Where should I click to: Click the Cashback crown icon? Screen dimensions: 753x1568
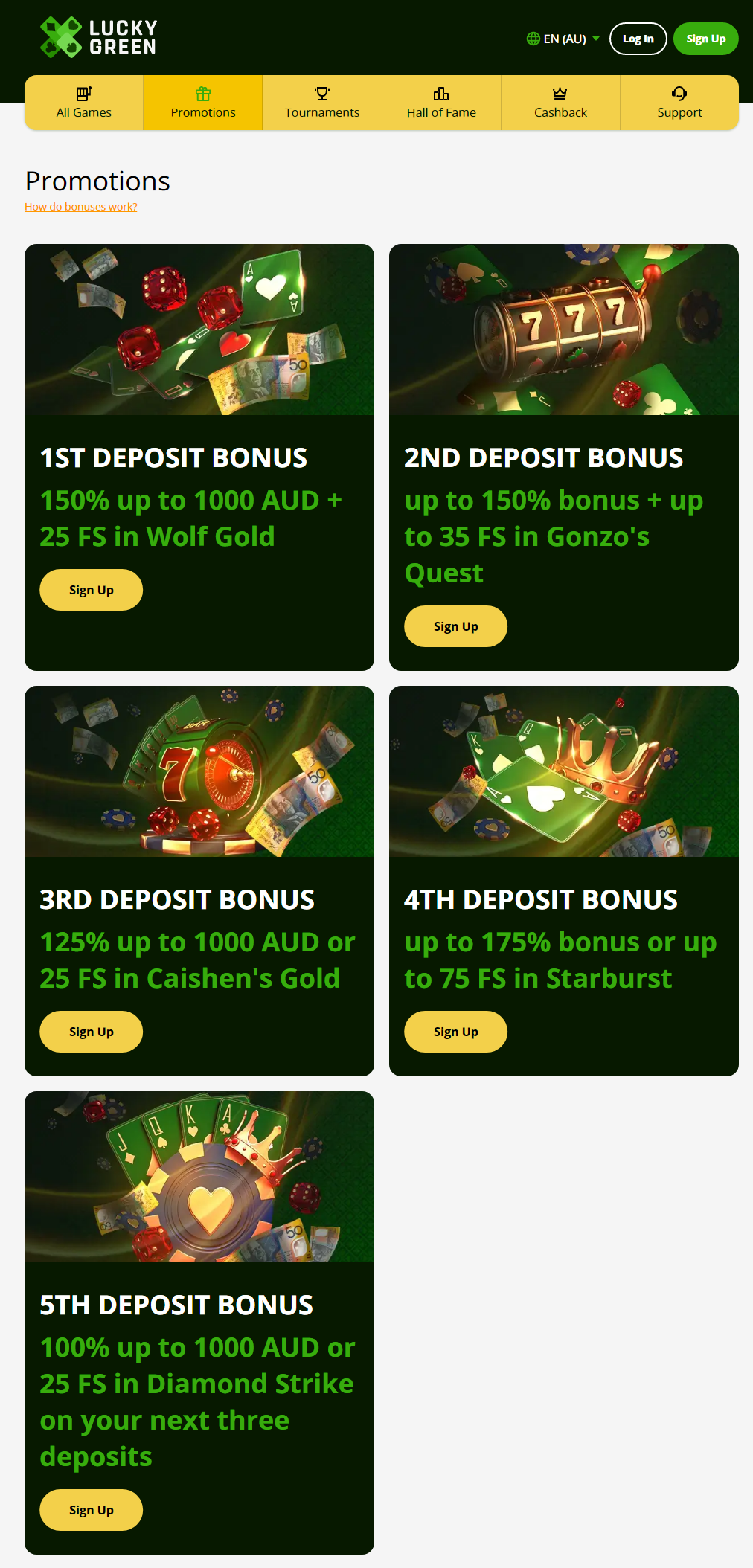point(560,94)
